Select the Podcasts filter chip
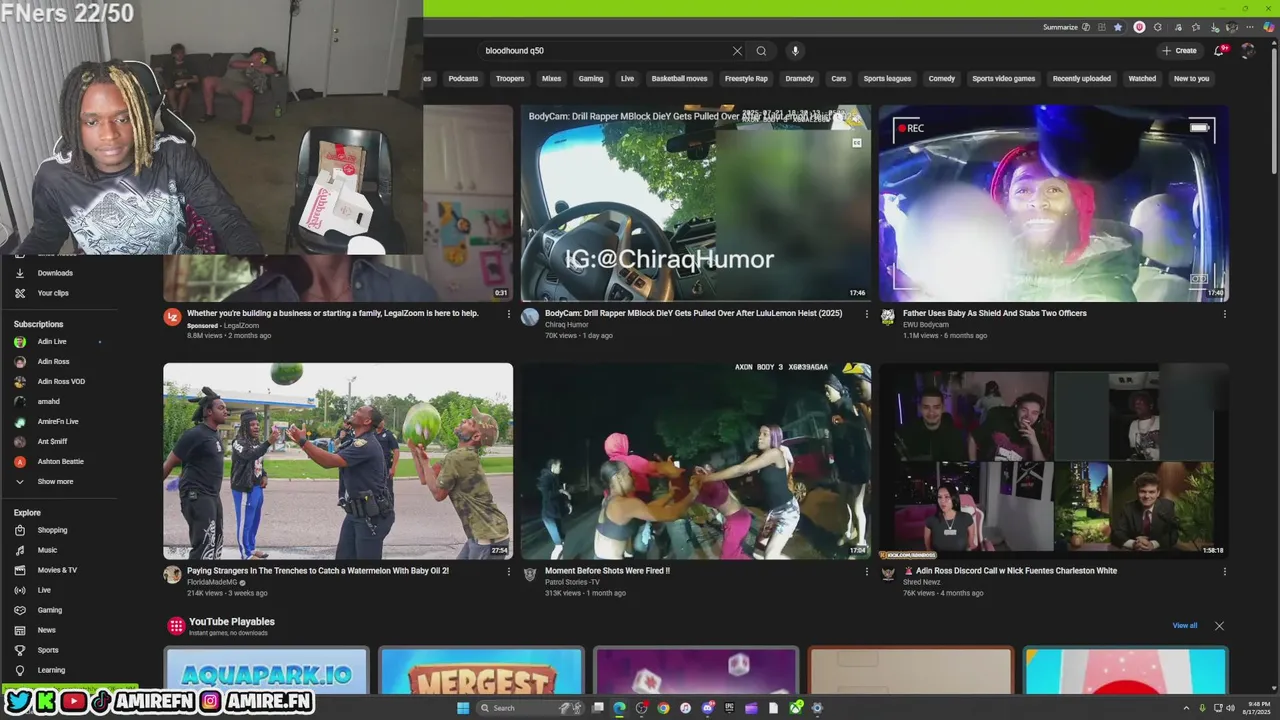1280x720 pixels. pyautogui.click(x=463, y=78)
